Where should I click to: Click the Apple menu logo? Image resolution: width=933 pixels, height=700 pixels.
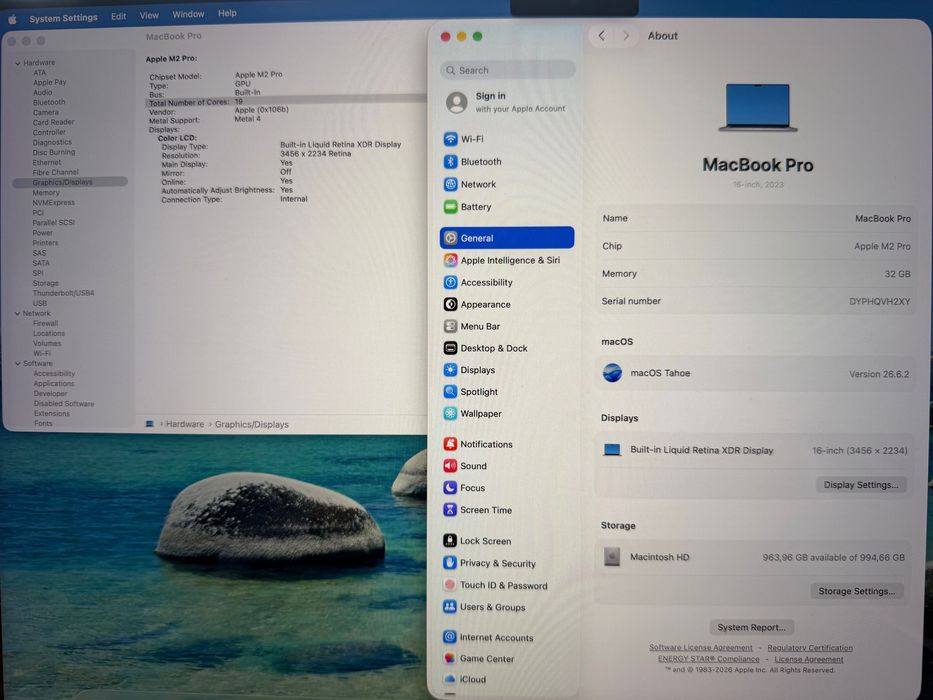tap(12, 19)
